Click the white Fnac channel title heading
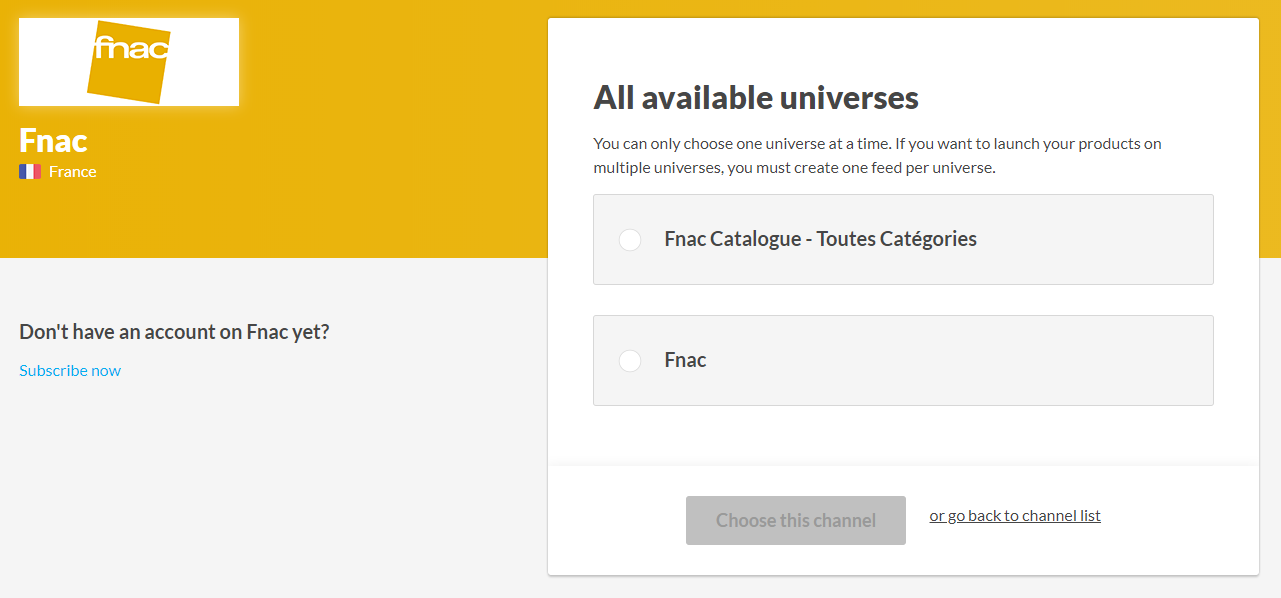The image size is (1281, 598). [x=53, y=140]
